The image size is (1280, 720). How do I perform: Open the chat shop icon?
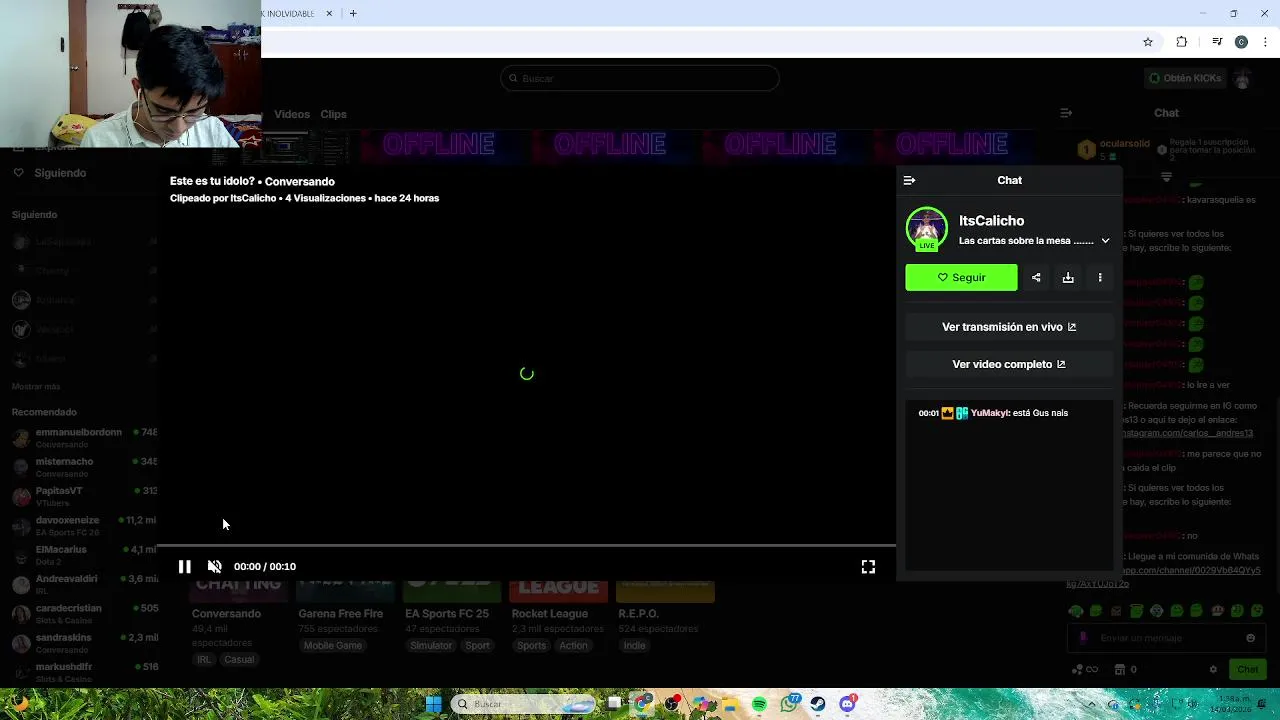coord(1120,670)
